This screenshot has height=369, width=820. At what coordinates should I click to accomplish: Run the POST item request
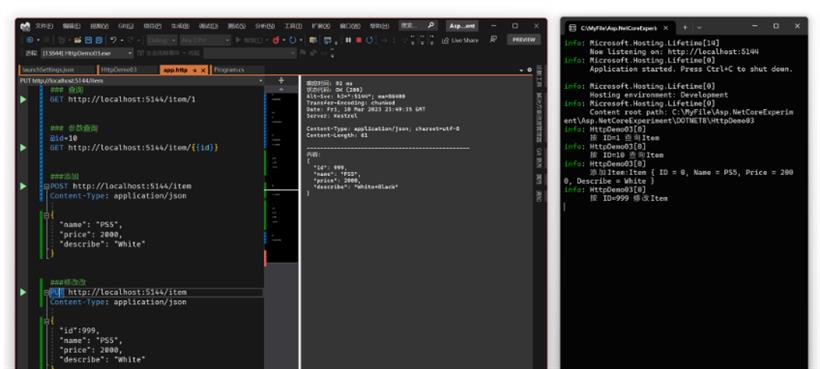point(23,186)
